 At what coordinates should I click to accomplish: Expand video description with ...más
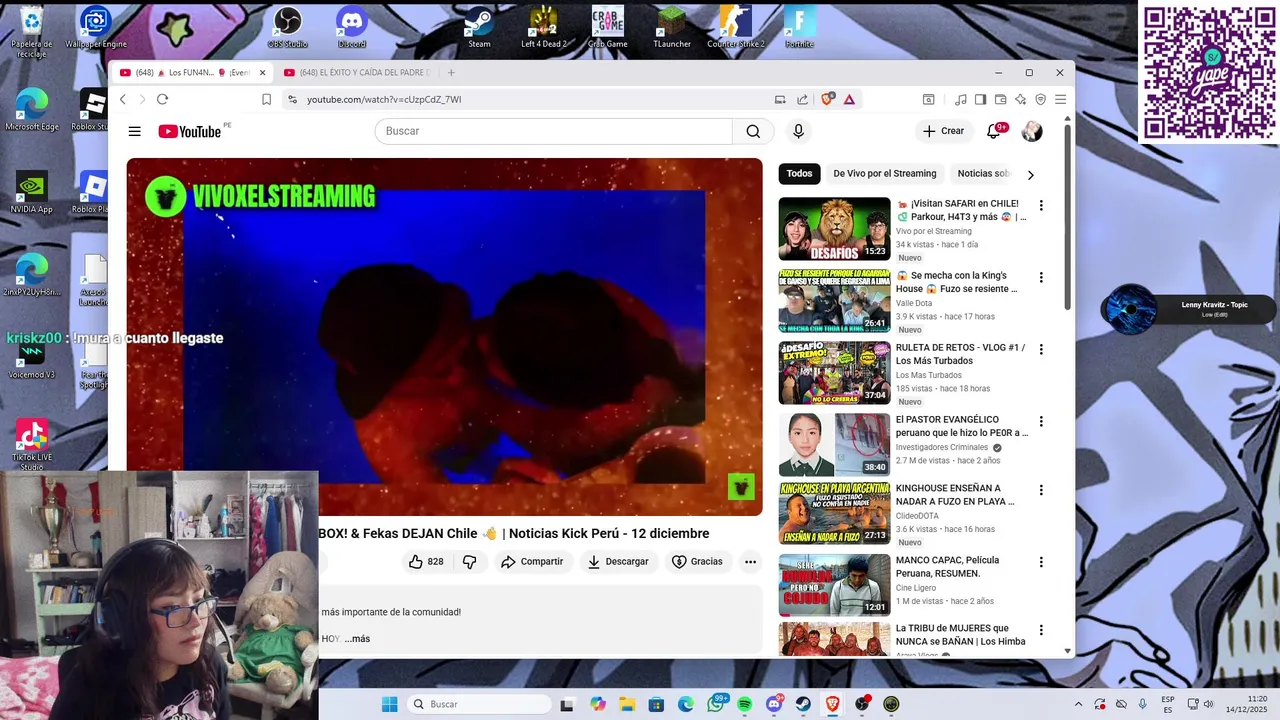tap(357, 639)
